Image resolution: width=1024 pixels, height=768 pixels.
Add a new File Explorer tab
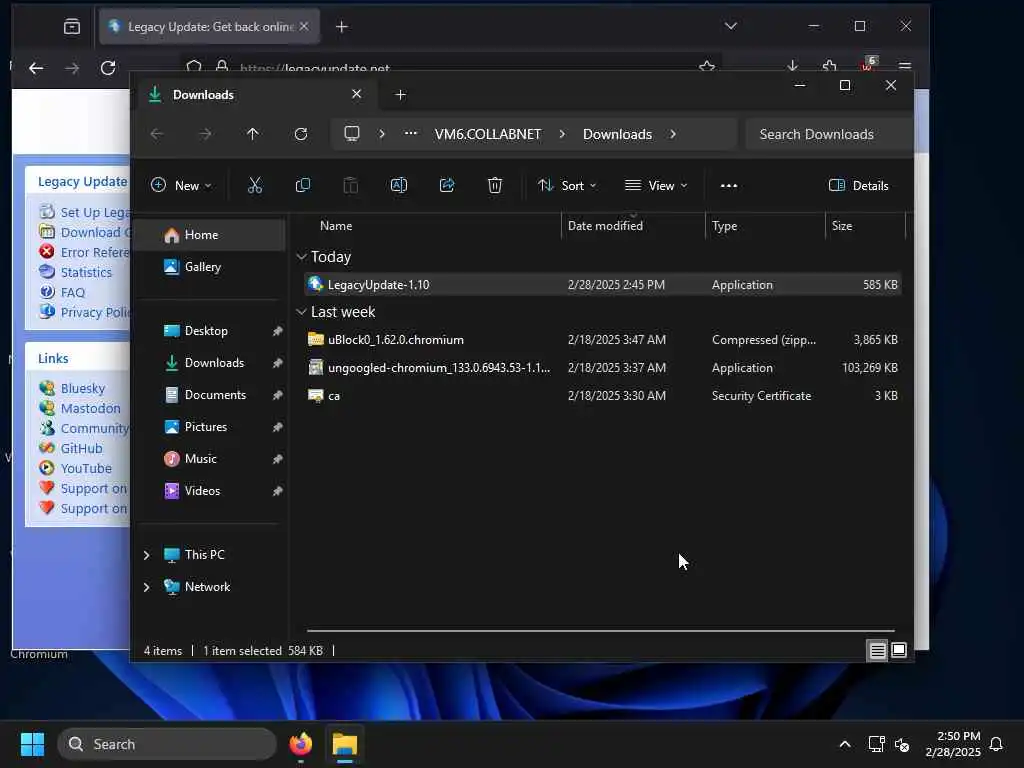[401, 95]
